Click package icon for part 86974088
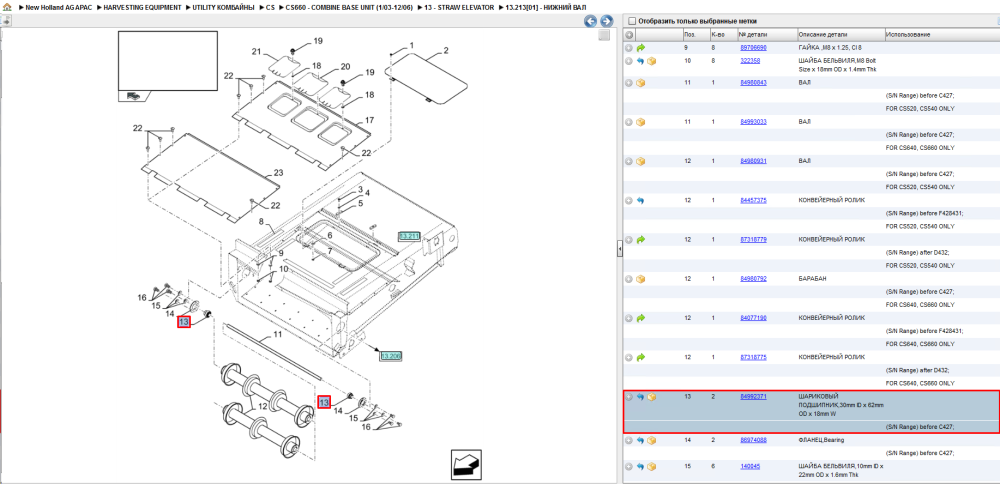1000x484 pixels. point(652,440)
